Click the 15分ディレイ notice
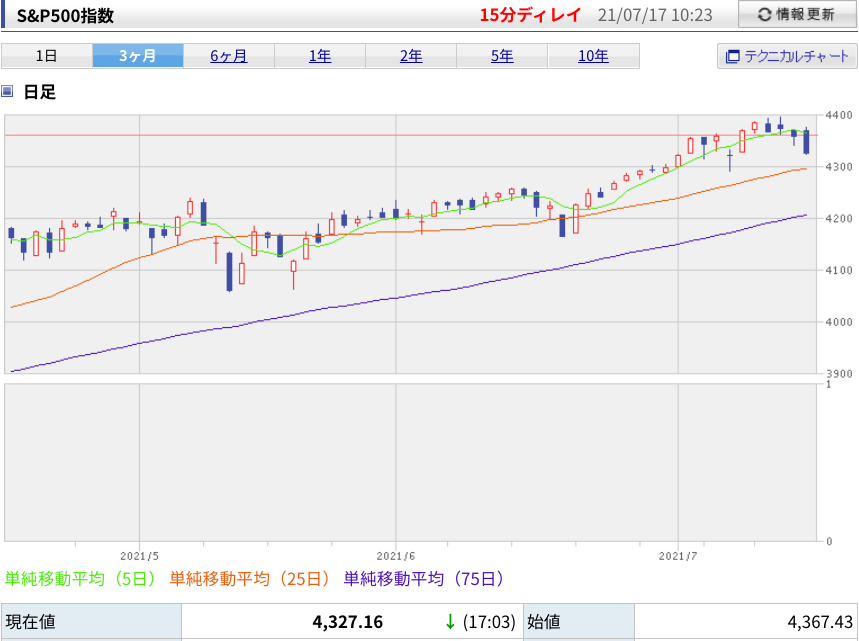 (530, 15)
